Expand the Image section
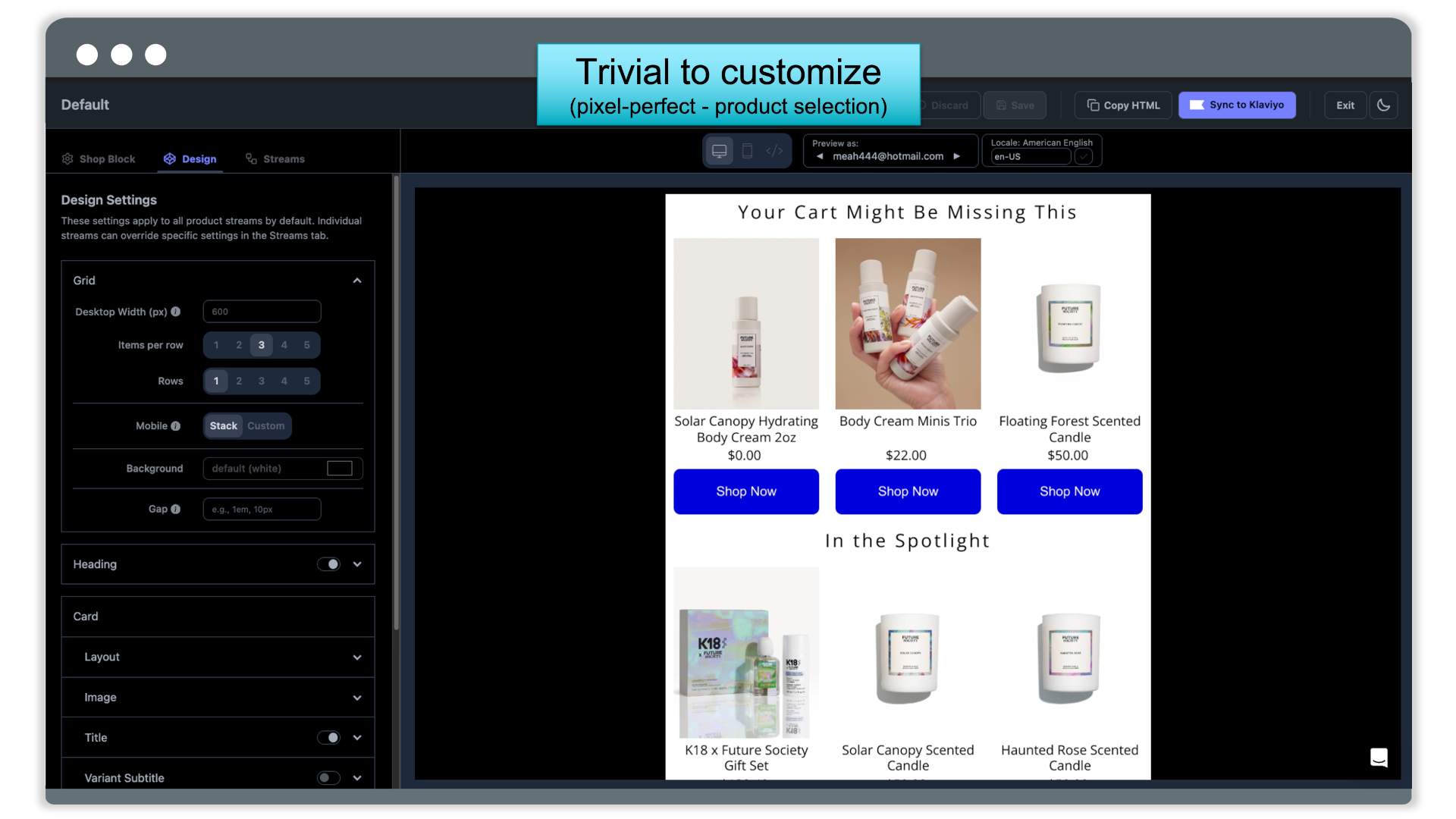Viewport: 1456px width, 819px height. (x=357, y=698)
